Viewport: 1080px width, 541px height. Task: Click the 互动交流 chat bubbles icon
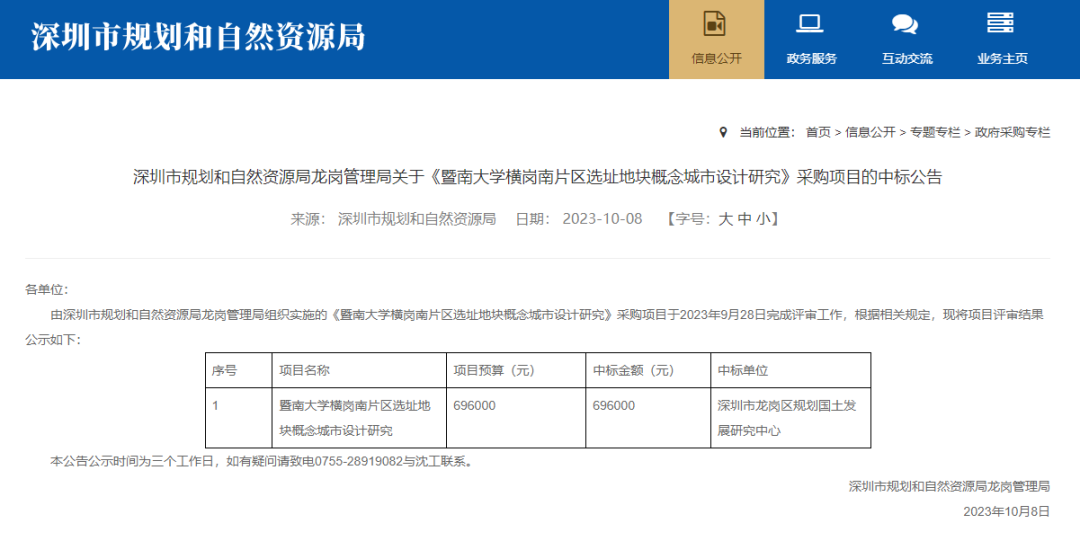tap(904, 24)
